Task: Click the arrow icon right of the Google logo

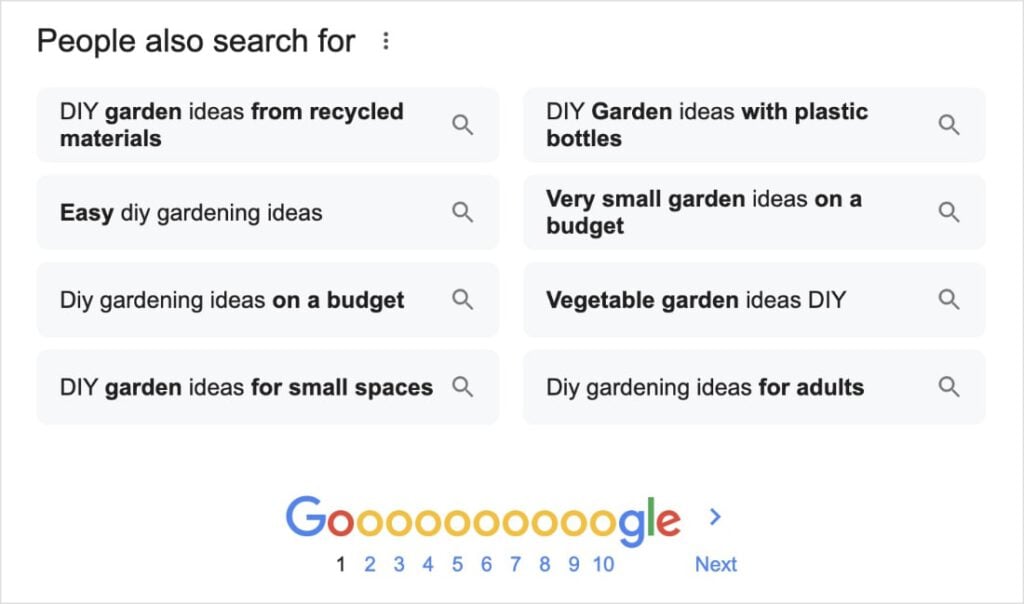Action: click(x=715, y=517)
